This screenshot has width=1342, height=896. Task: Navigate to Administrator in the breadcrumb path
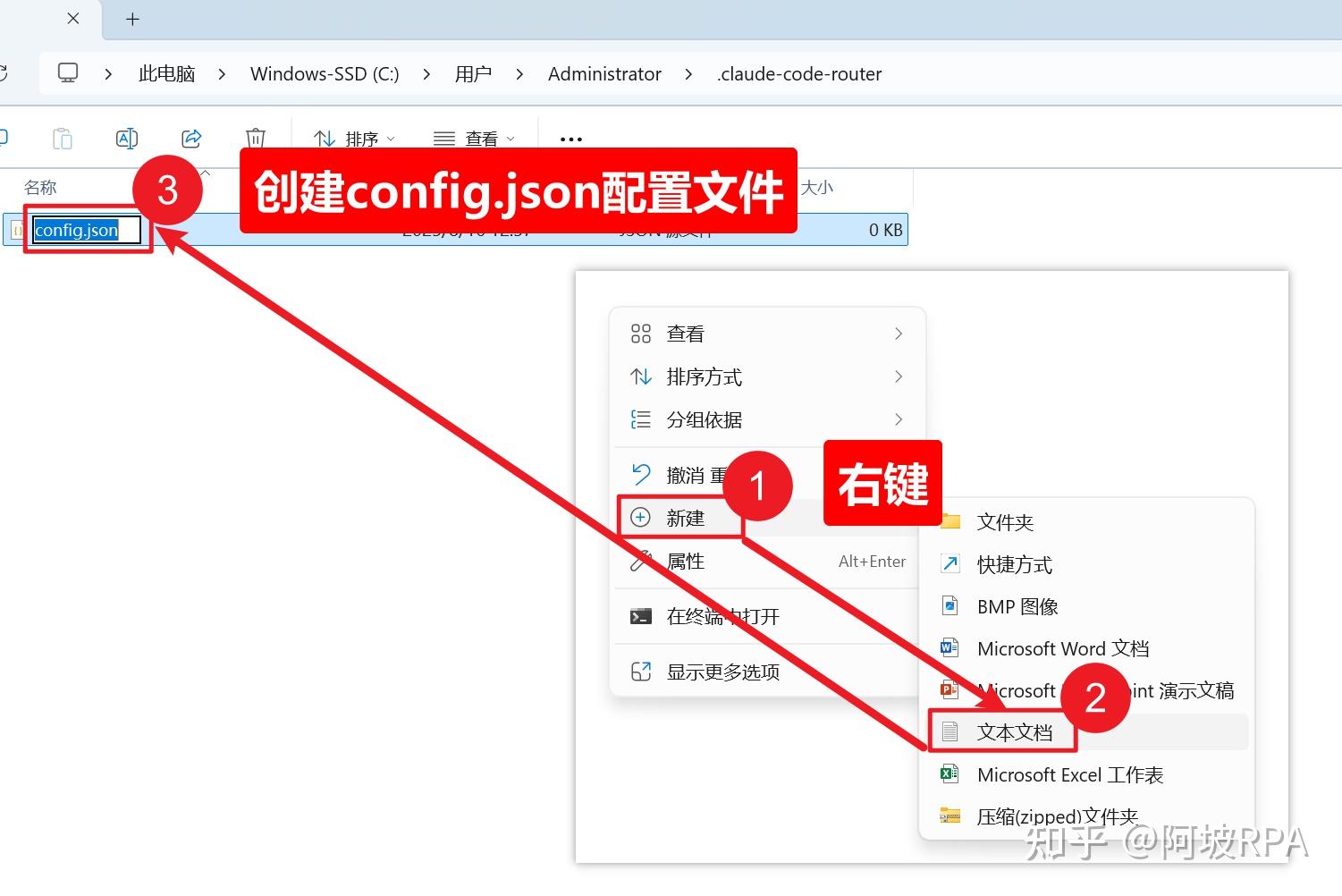point(604,73)
